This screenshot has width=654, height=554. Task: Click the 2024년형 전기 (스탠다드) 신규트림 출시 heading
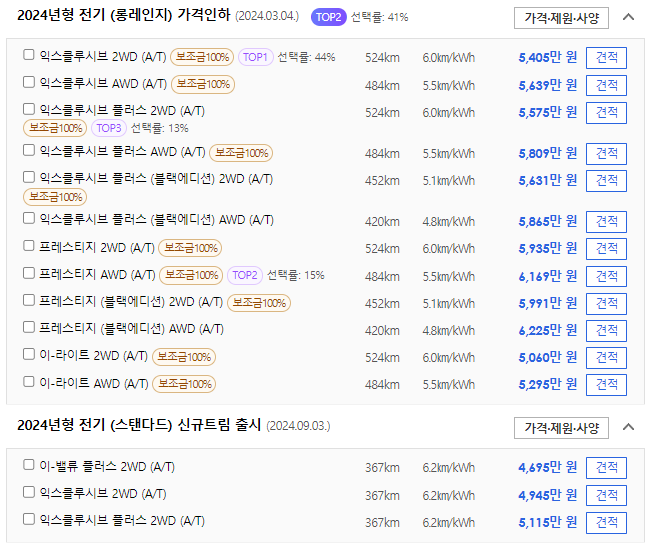point(139,425)
